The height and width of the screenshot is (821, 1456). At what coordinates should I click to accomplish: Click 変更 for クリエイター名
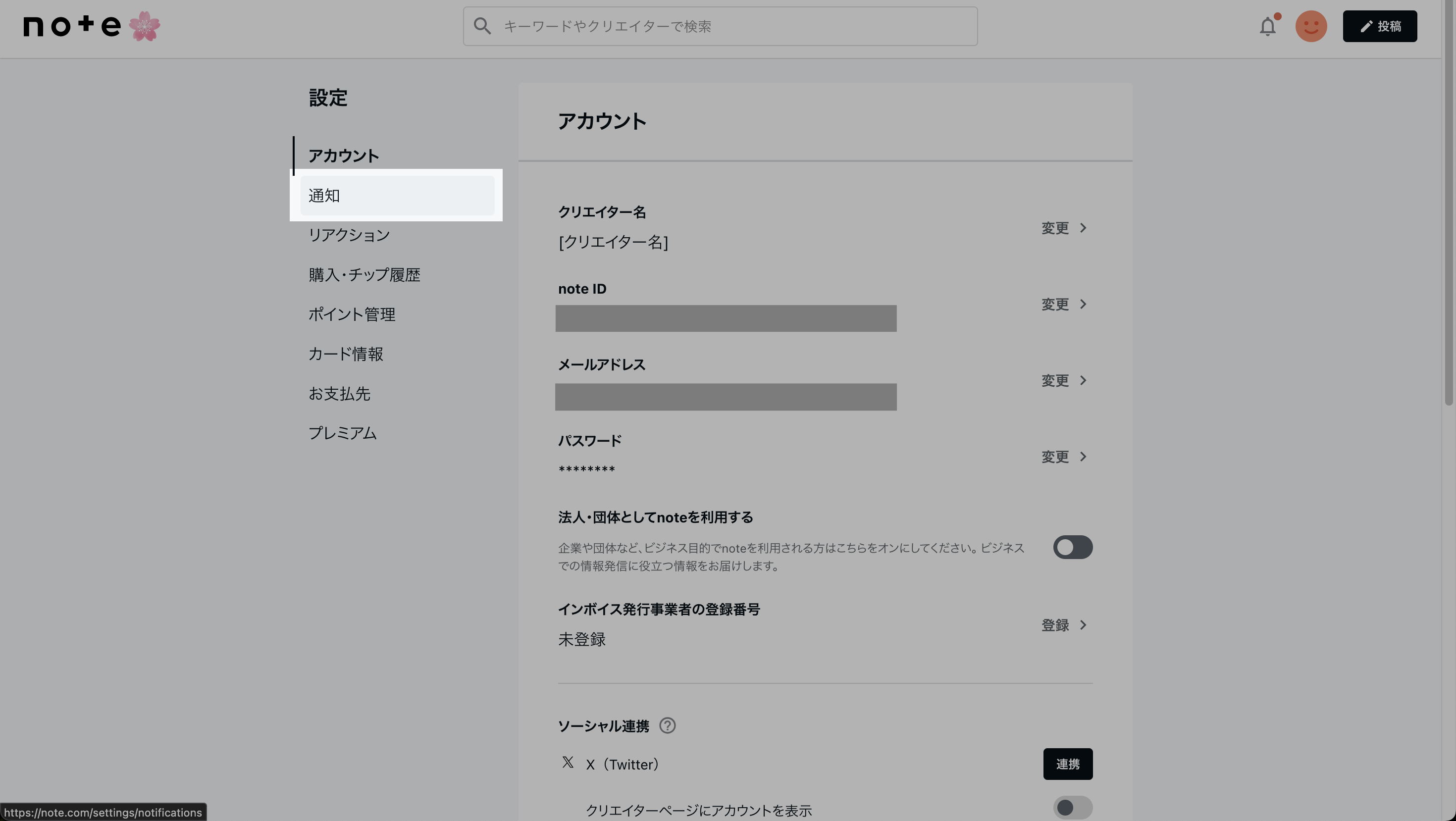coord(1064,228)
